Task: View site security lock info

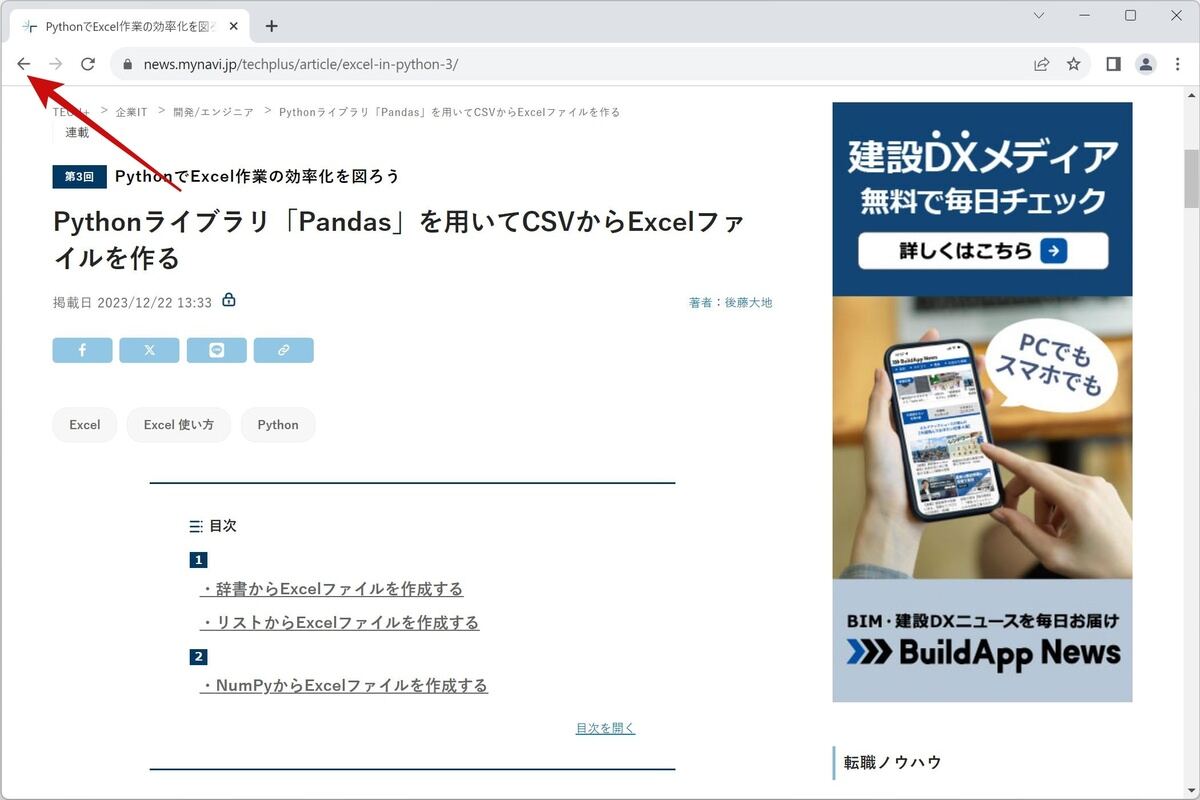Action: coord(127,64)
